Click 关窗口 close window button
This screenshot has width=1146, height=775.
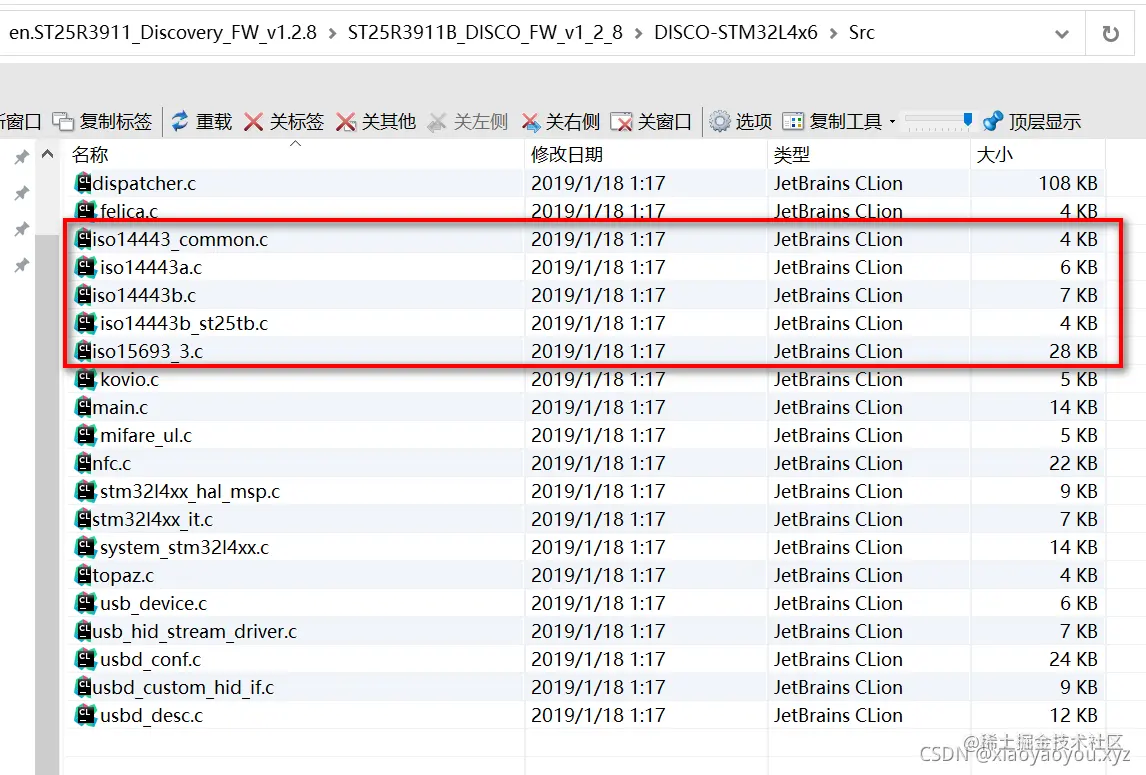651,121
